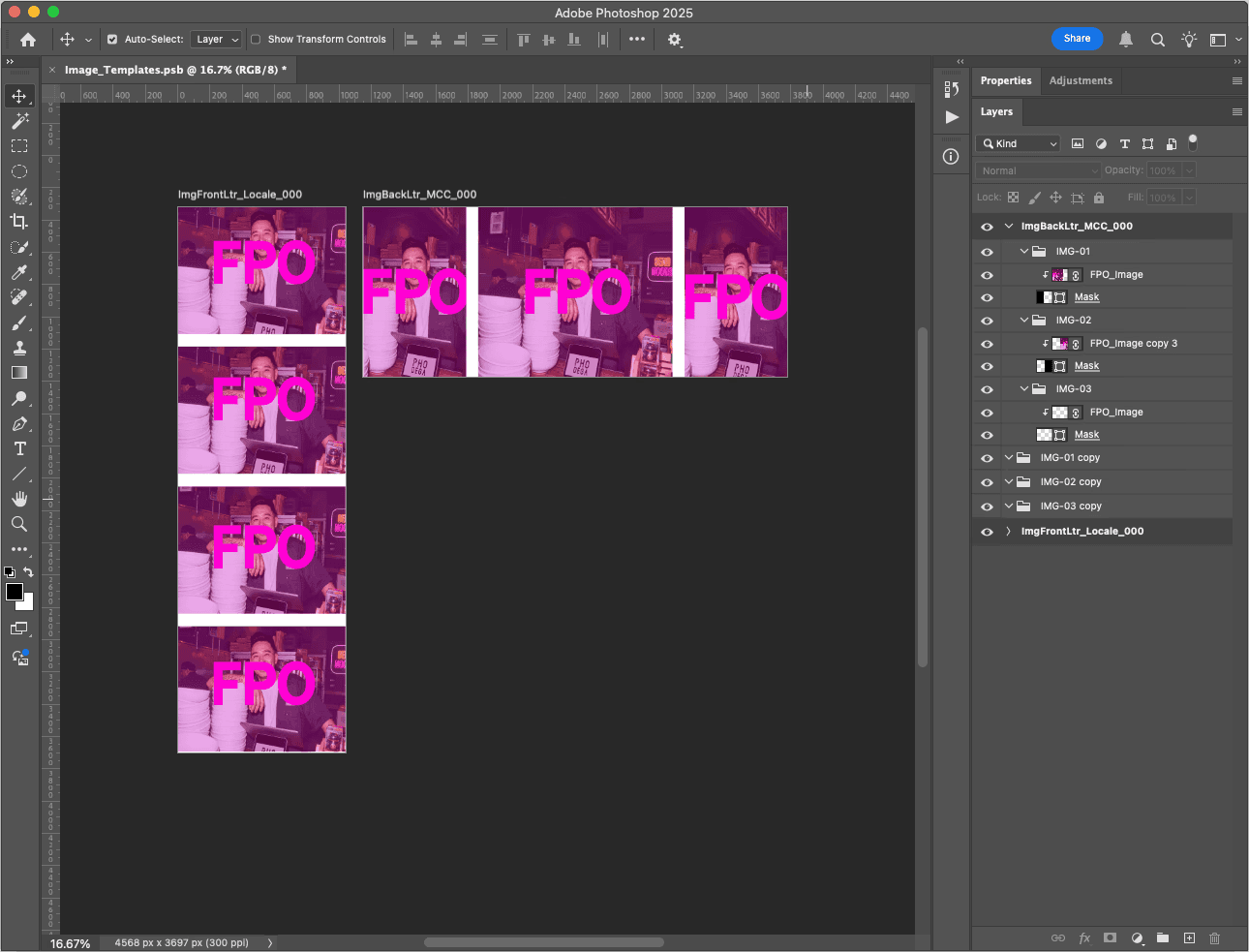Screen dimensions: 1249x952
Task: Select the Hand tool
Action: pos(19,499)
